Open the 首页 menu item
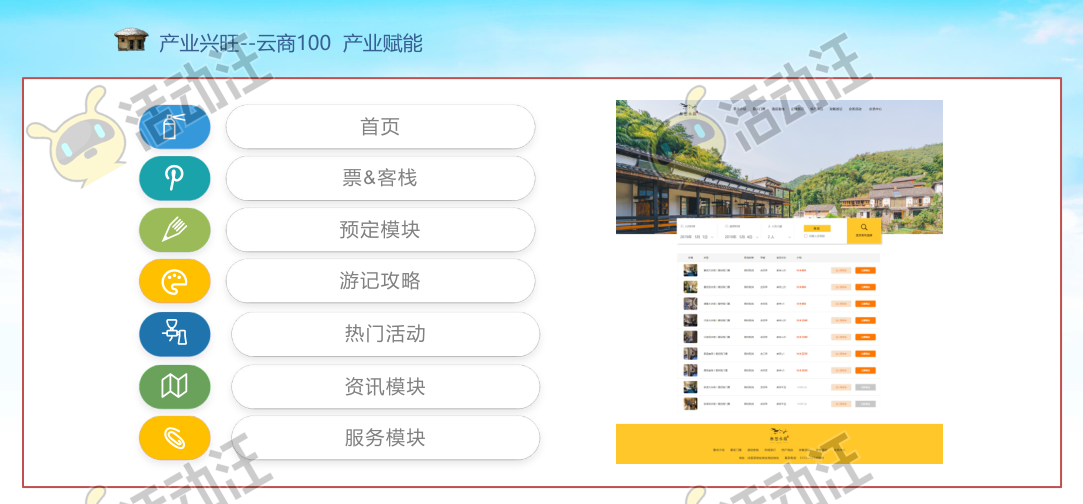 [380, 127]
